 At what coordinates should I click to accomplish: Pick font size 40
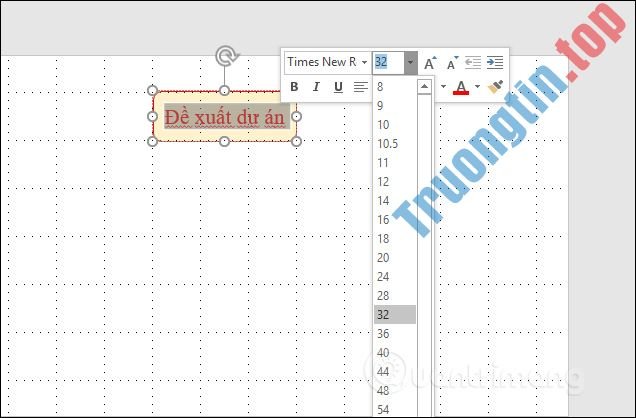click(395, 353)
